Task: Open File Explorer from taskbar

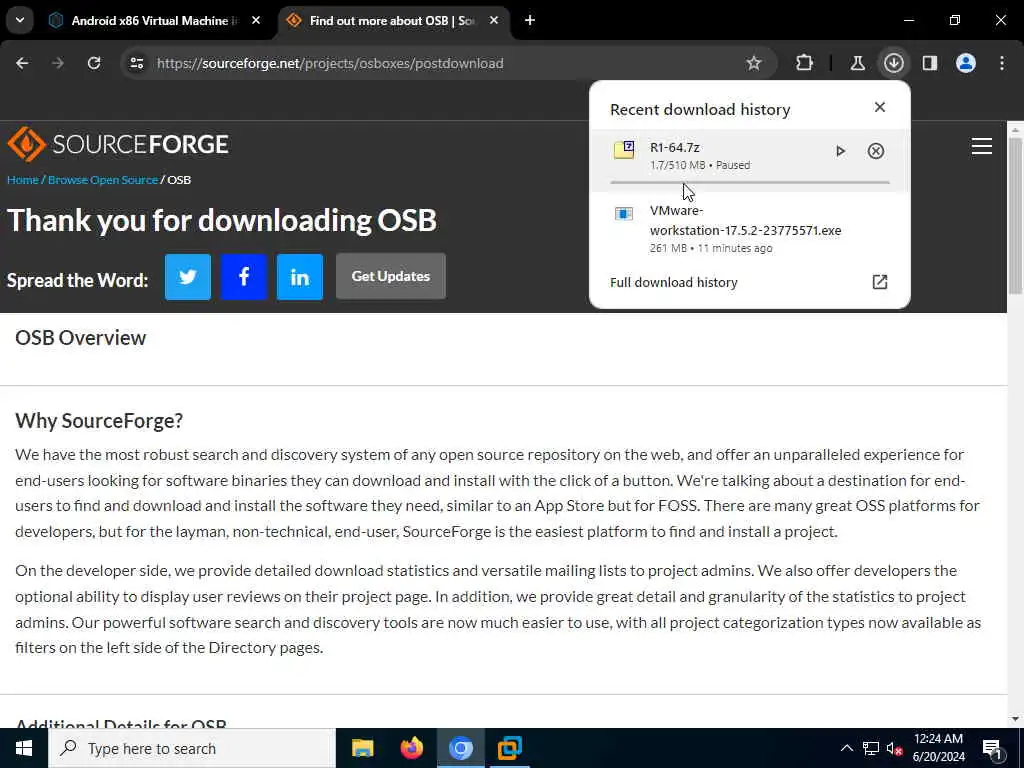Action: point(362,748)
